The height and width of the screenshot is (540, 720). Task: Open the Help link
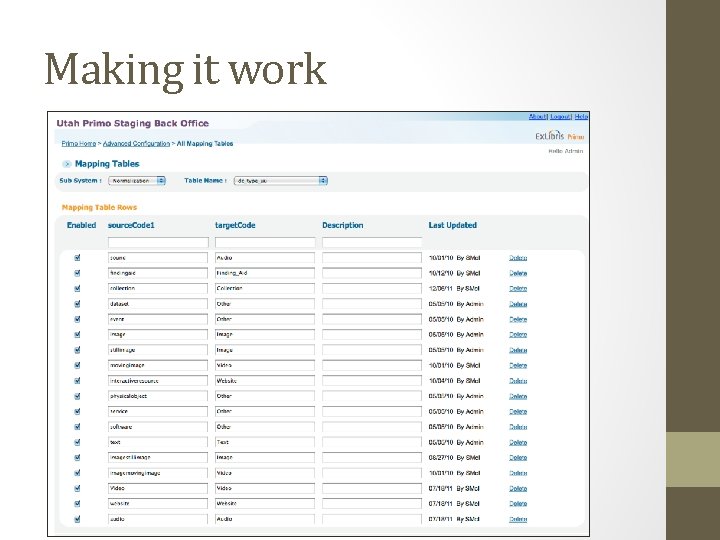click(581, 117)
